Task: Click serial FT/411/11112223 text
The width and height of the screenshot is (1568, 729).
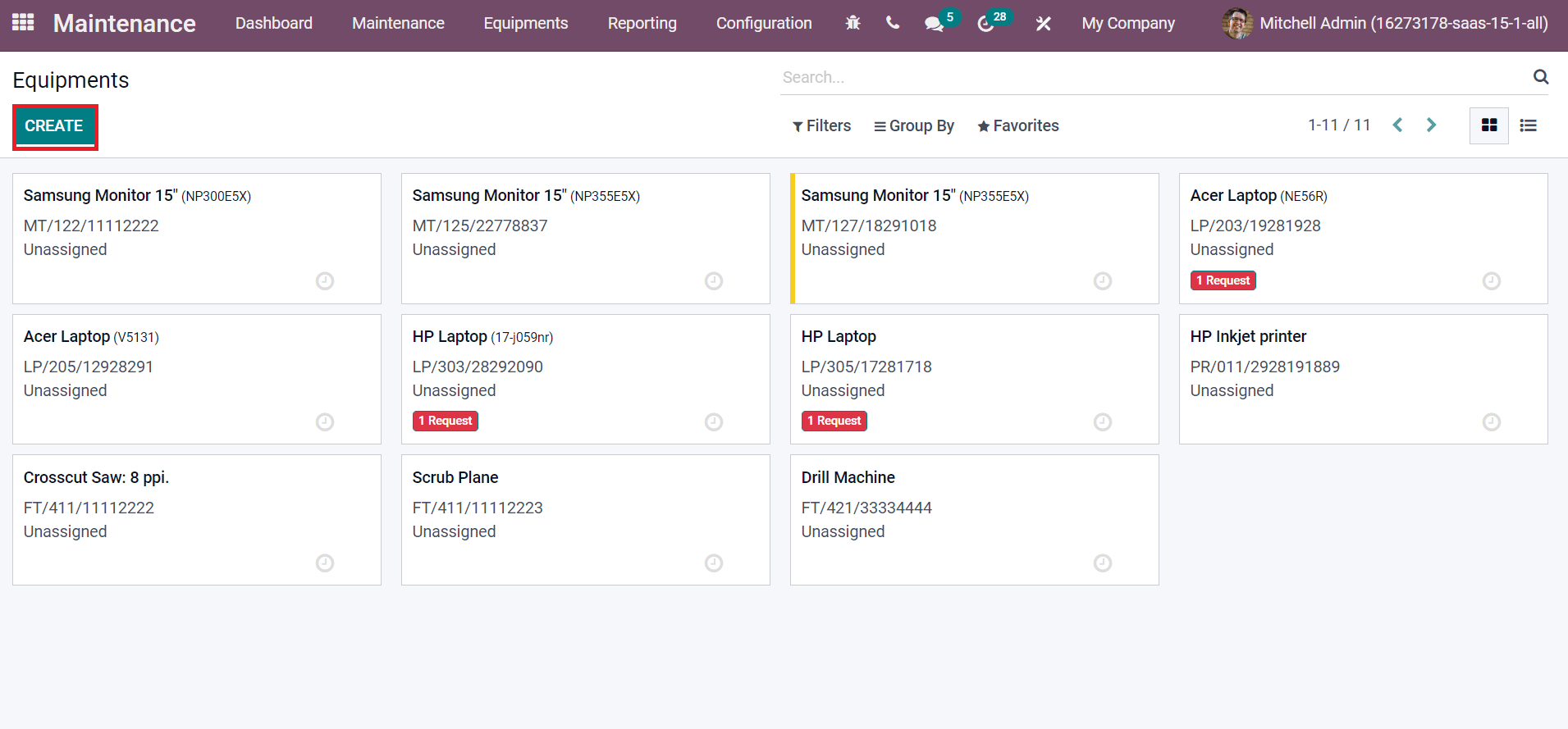Action: pyautogui.click(x=478, y=508)
